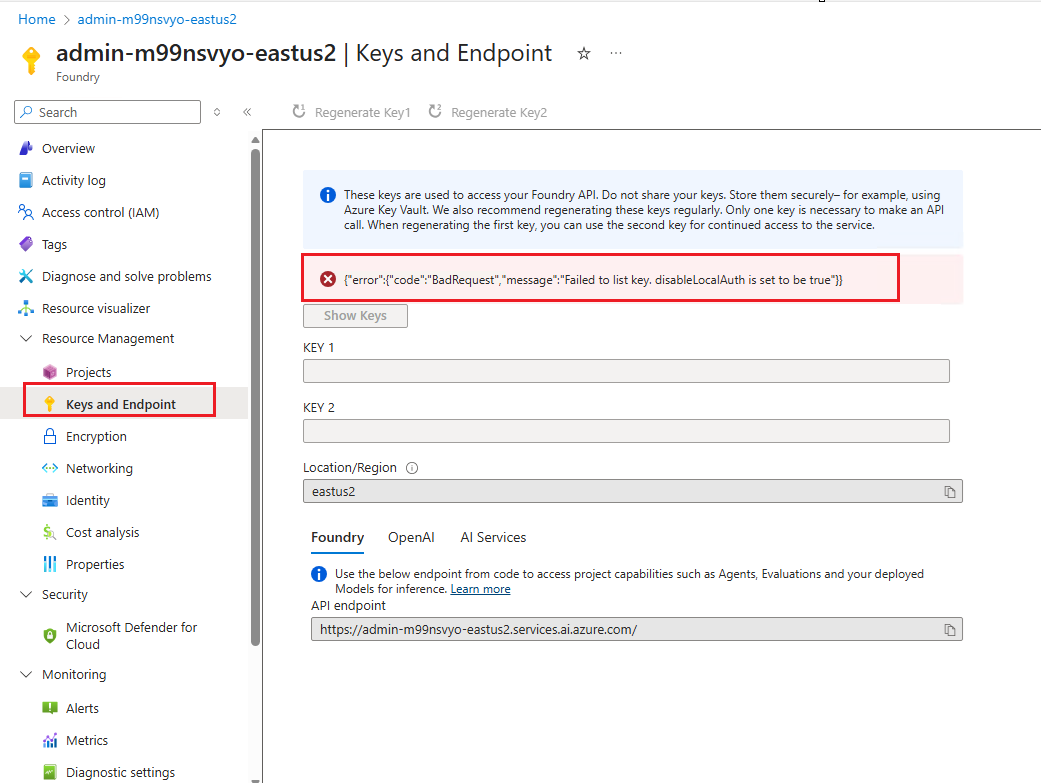Open Properties page
The image size is (1041, 783).
[x=95, y=564]
